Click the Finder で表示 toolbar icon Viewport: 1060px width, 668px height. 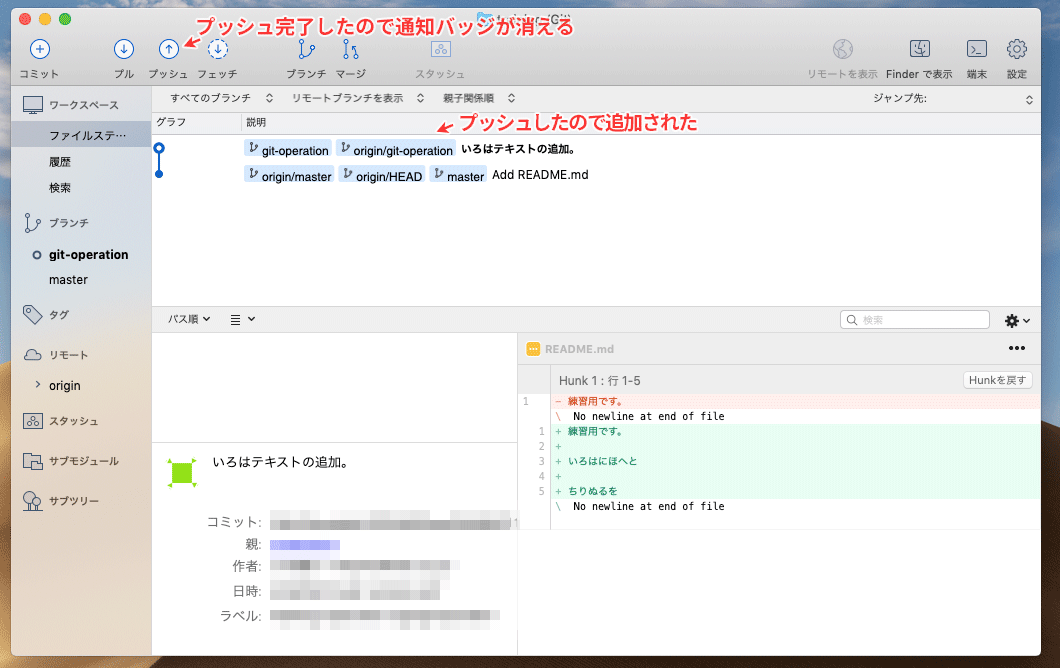coord(919,49)
